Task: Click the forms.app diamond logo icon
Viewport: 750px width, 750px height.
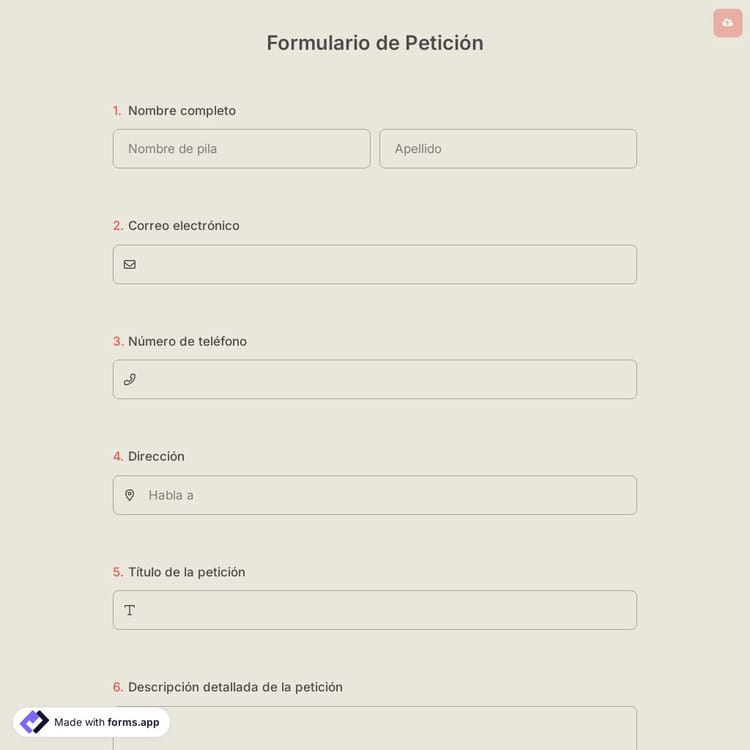Action: coord(34,722)
